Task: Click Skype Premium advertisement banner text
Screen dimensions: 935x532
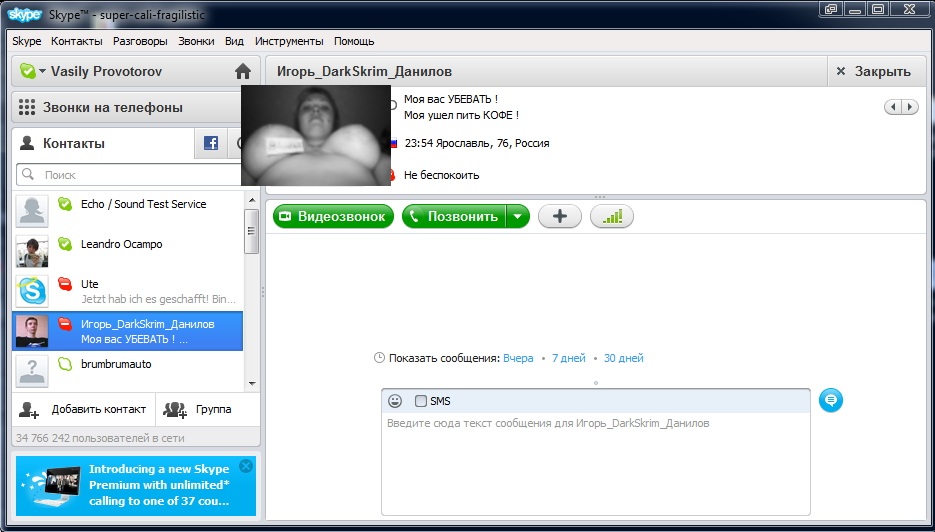Action: [159, 485]
